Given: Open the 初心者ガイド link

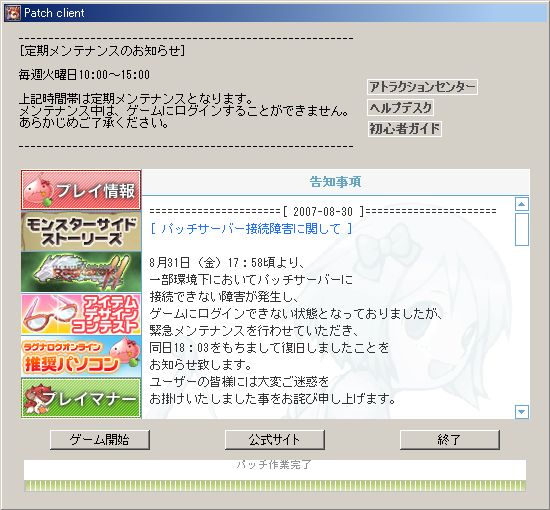Looking at the screenshot, I should (404, 129).
